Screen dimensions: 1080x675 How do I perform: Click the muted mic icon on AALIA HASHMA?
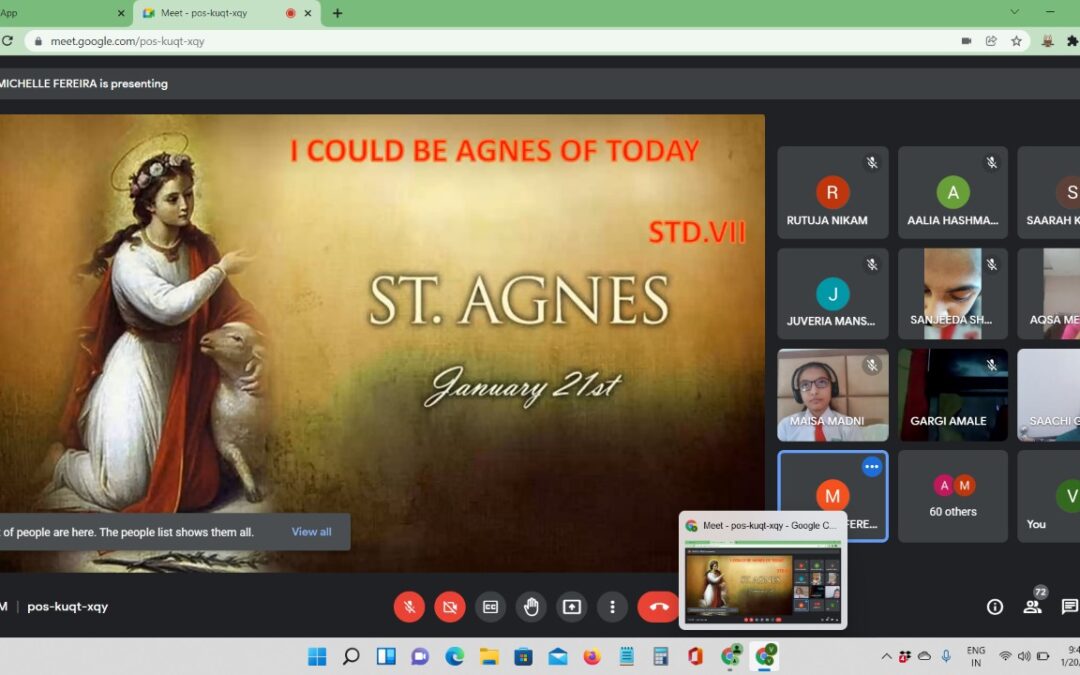click(x=991, y=163)
